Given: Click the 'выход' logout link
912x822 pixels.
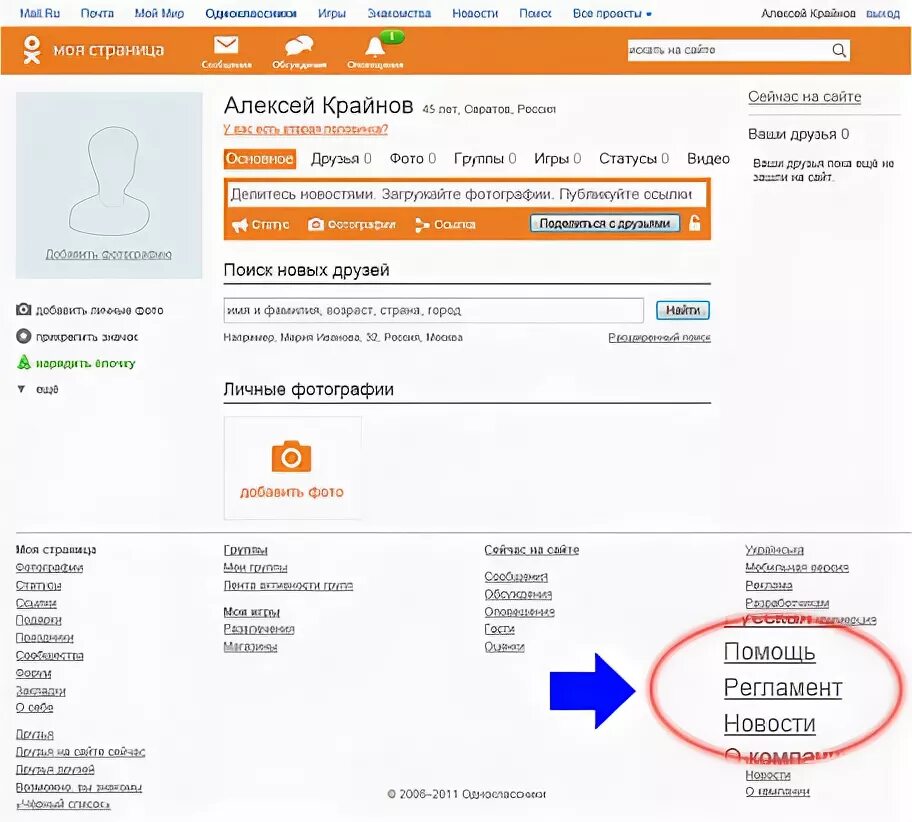Looking at the screenshot, I should pyautogui.click(x=882, y=13).
